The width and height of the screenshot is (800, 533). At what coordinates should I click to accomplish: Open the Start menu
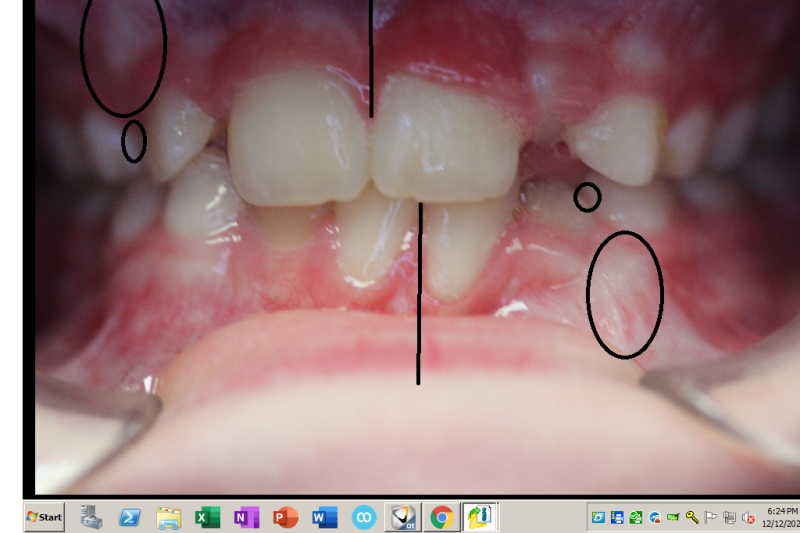tap(44, 517)
